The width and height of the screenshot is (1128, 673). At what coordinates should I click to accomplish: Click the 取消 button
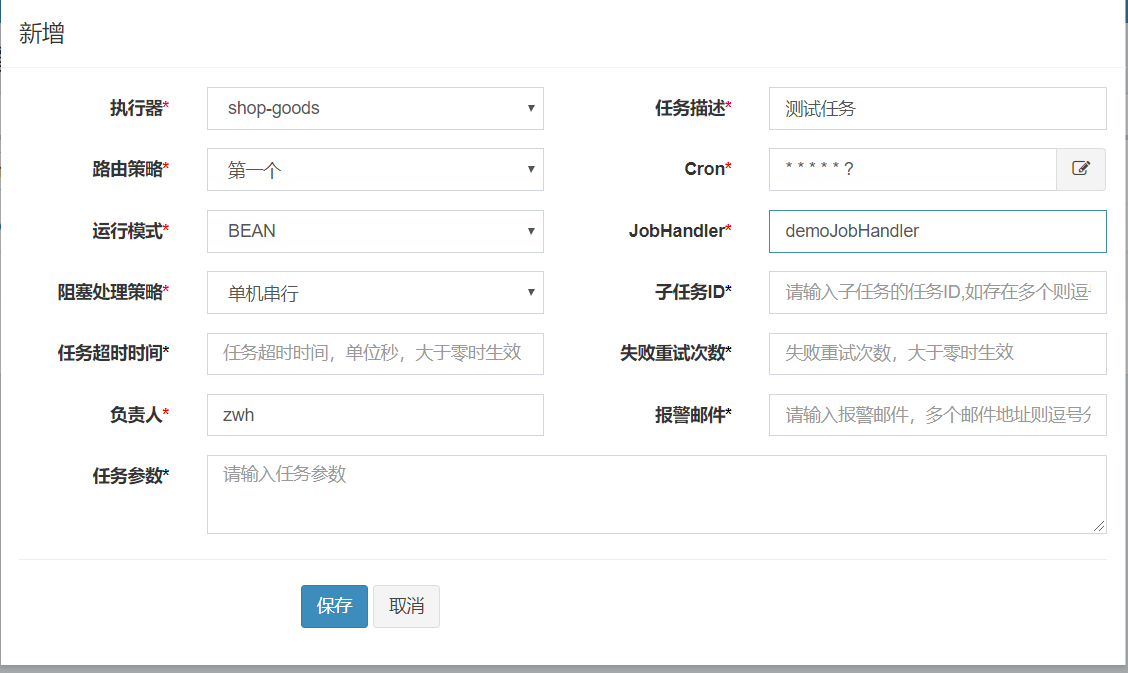click(x=406, y=606)
